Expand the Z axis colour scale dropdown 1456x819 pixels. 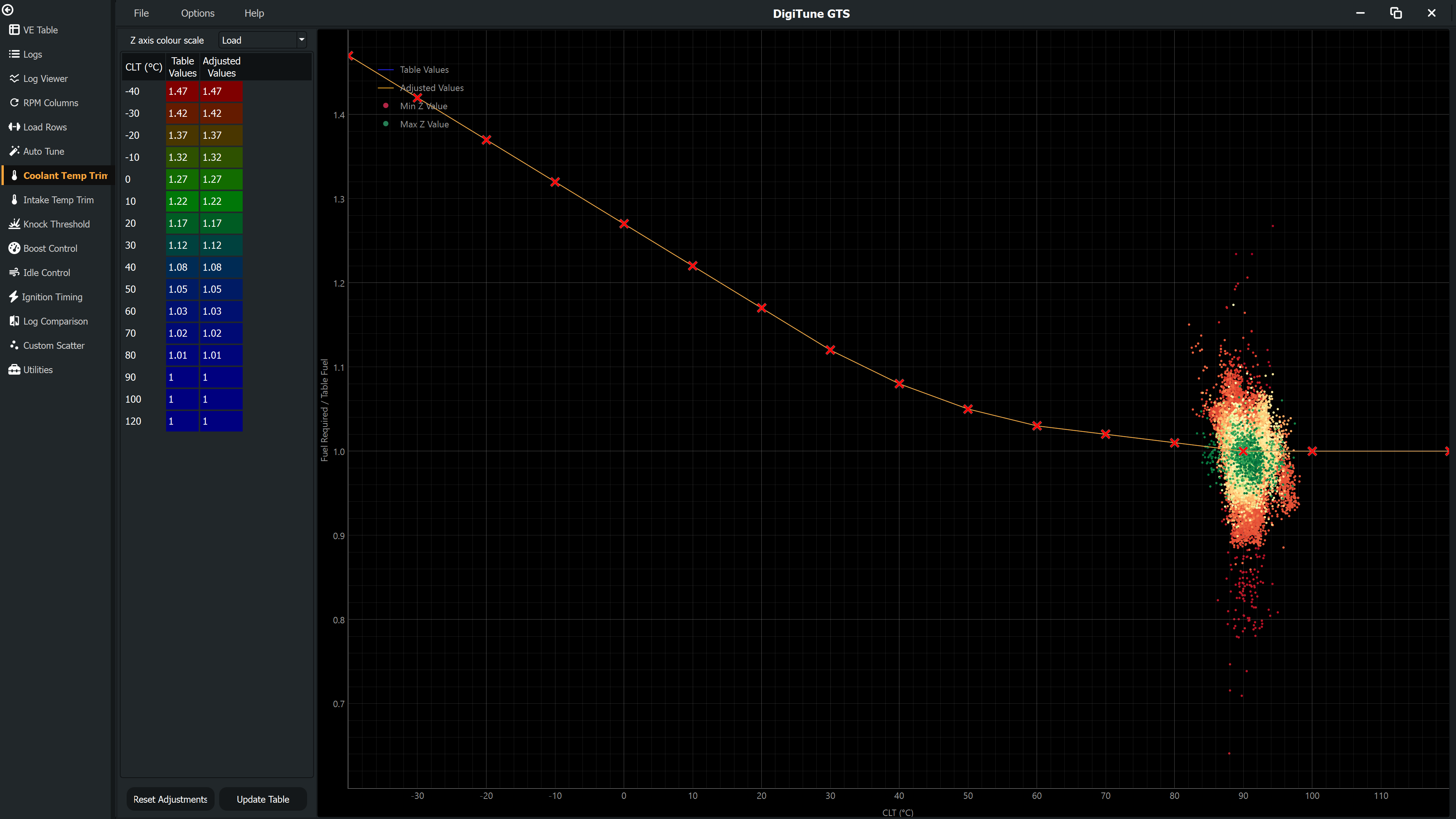tap(263, 40)
